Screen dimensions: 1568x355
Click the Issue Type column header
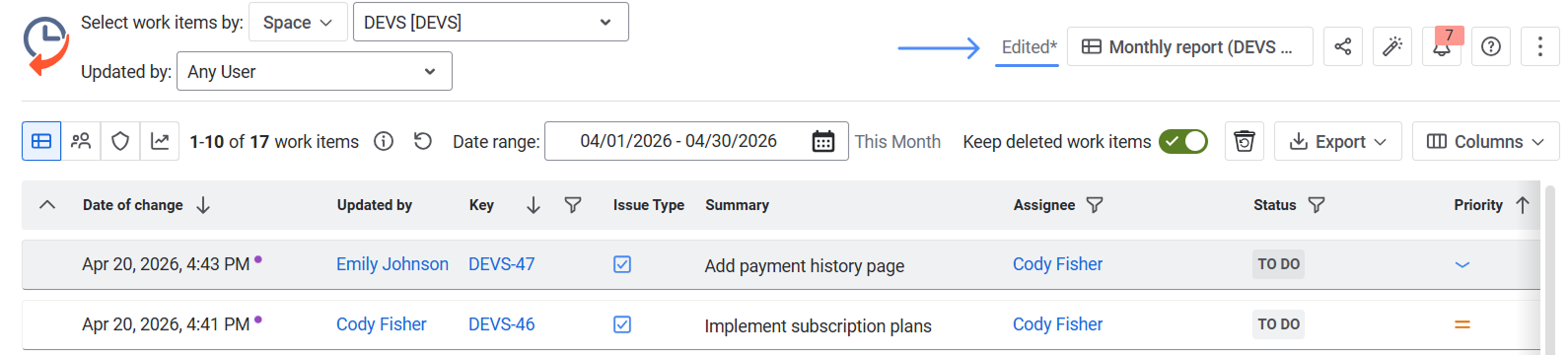tap(649, 205)
